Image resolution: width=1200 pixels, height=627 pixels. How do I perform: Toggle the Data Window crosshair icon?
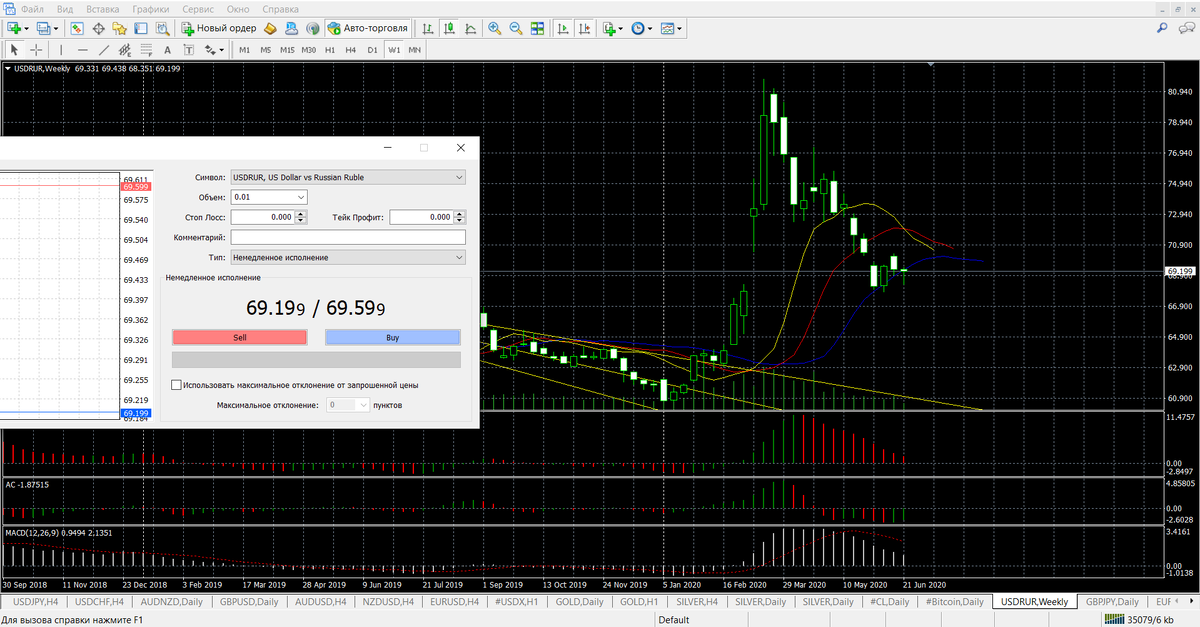point(98,28)
